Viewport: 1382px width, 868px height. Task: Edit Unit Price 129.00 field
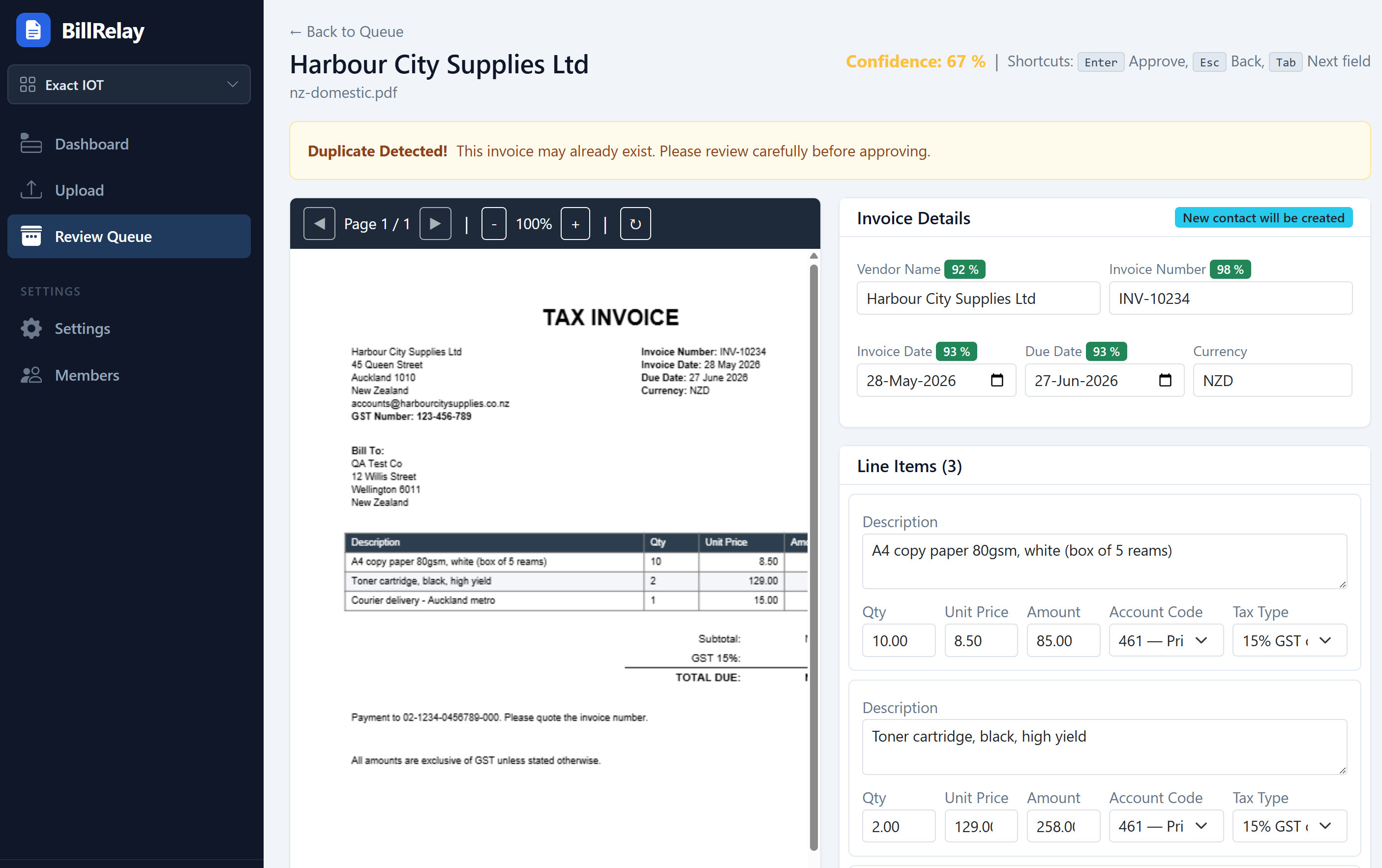click(981, 826)
